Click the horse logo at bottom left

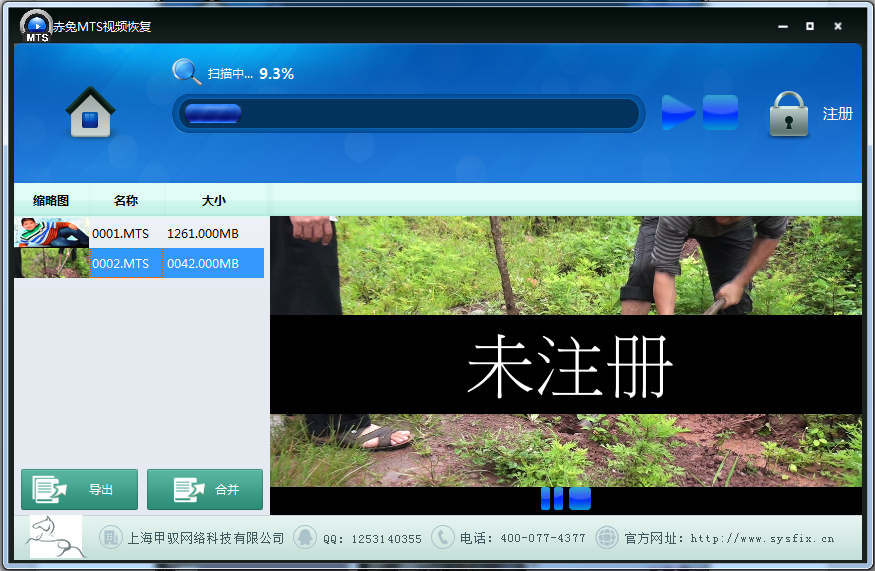click(x=55, y=536)
